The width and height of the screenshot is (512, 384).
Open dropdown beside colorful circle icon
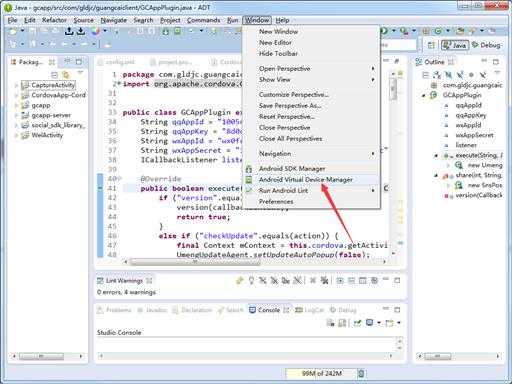click(105, 31)
